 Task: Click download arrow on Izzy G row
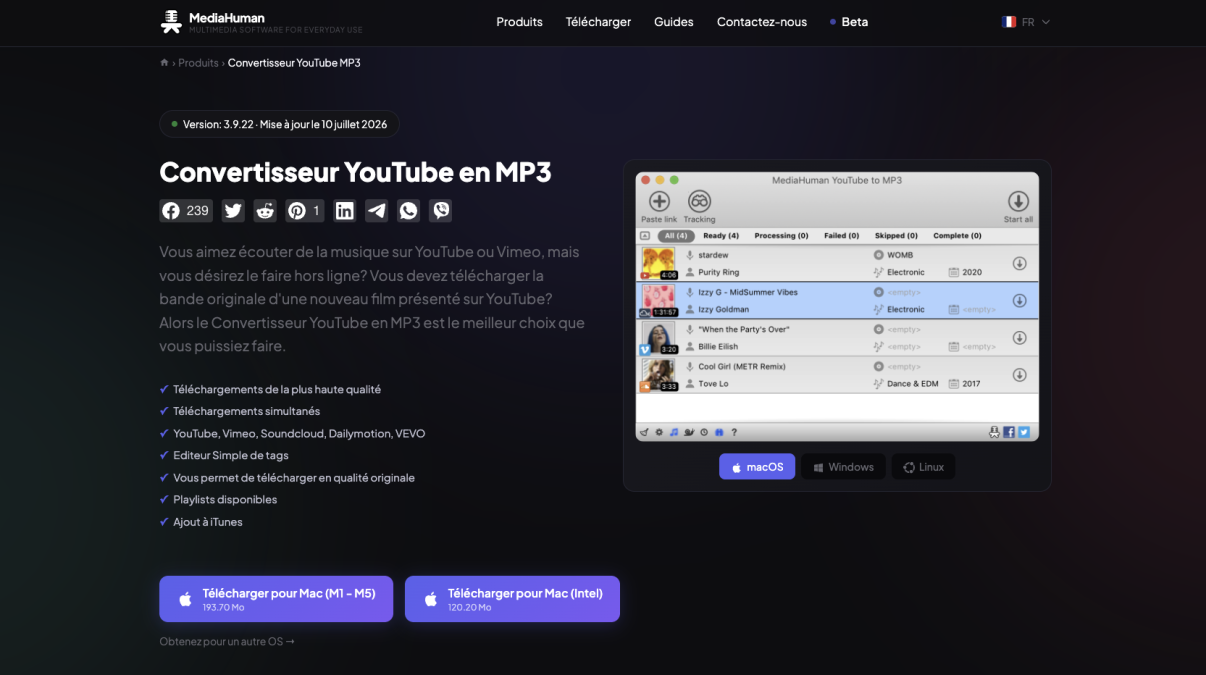tap(1019, 301)
